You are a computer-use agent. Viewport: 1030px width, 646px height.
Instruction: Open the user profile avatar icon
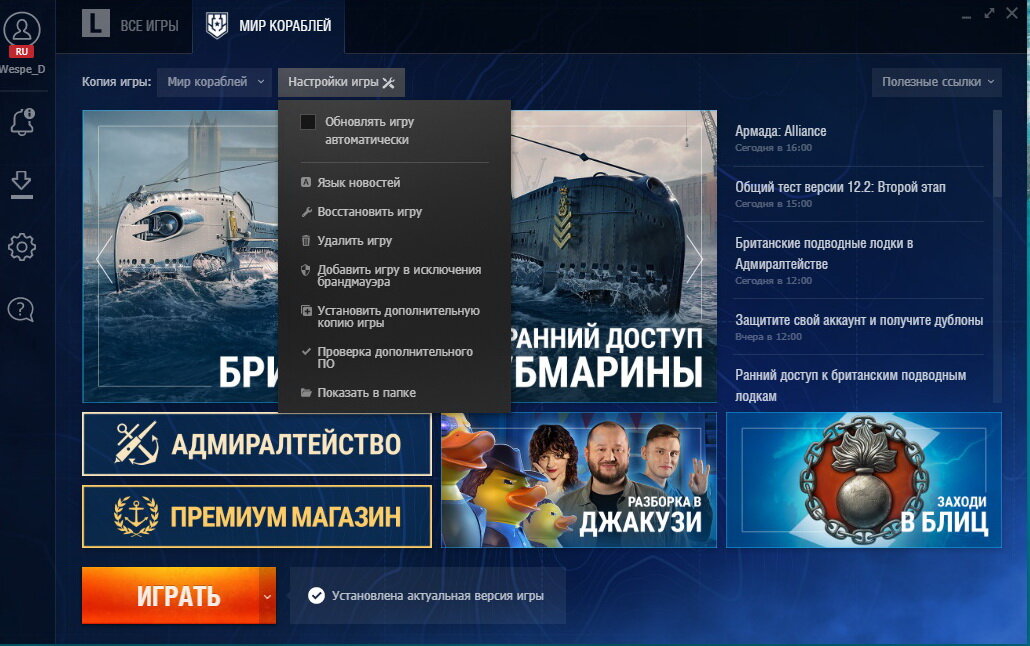pos(22,30)
